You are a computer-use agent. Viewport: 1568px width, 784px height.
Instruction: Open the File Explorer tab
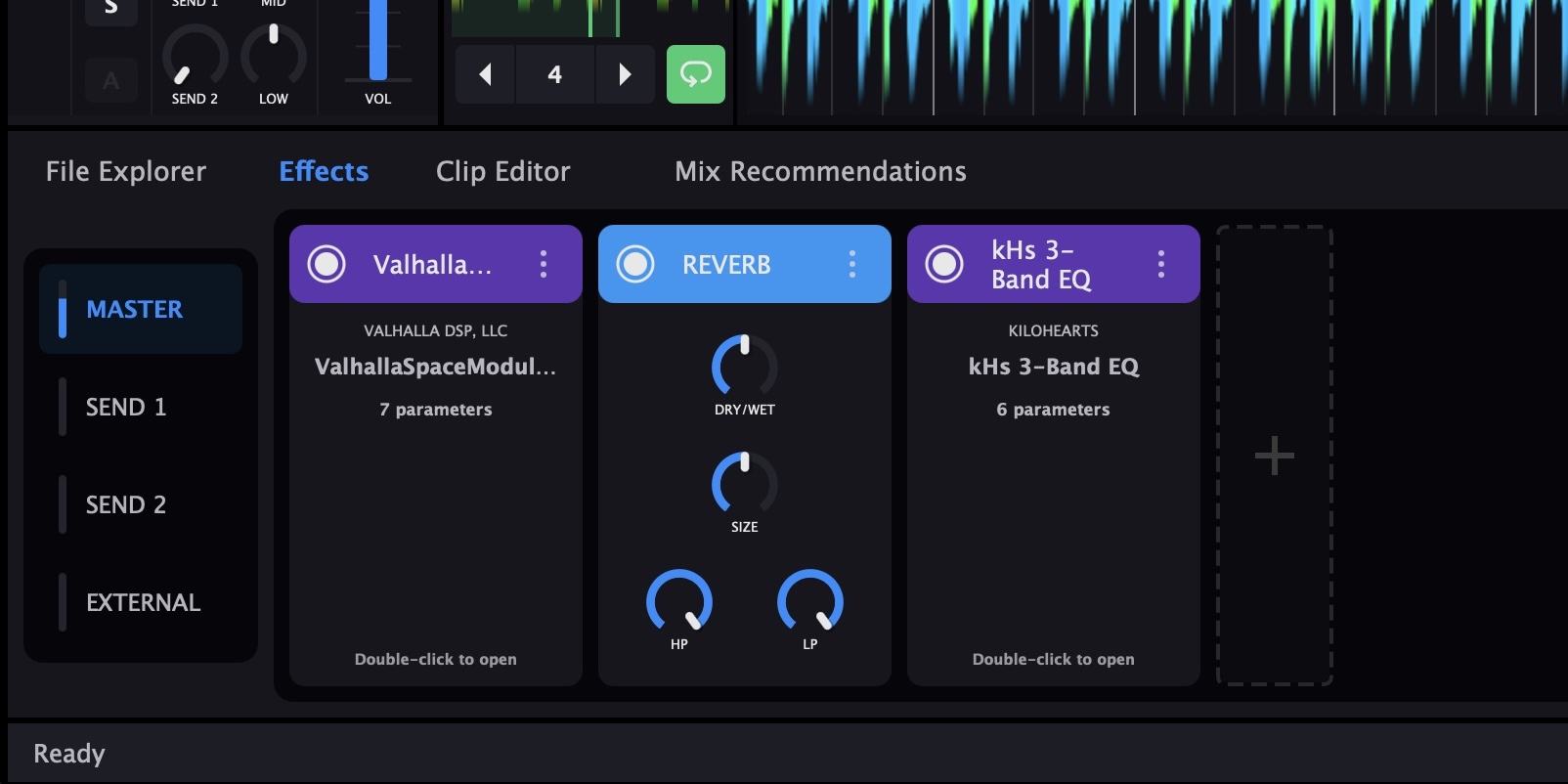pos(126,171)
